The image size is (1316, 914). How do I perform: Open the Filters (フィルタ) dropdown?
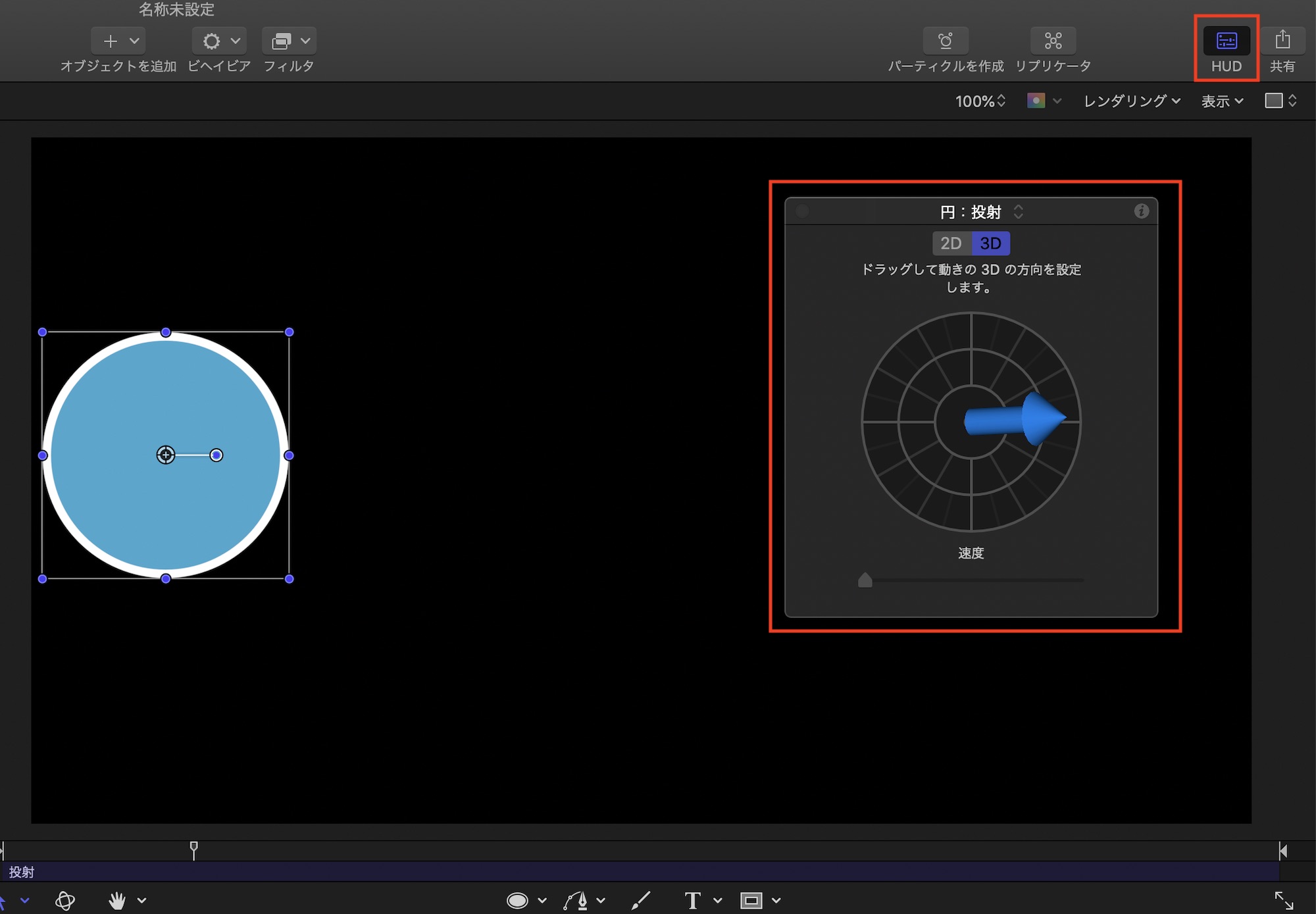point(289,41)
